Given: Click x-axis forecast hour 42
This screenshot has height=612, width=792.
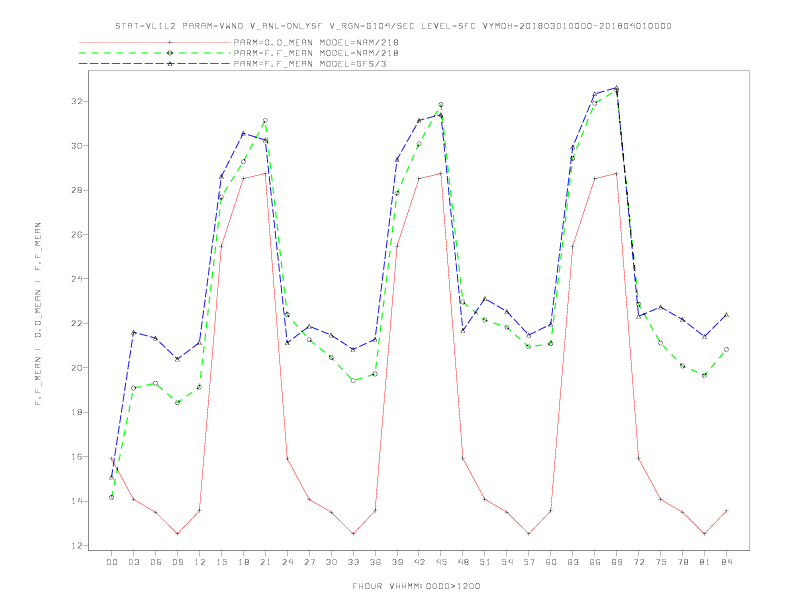Looking at the screenshot, I should (419, 562).
